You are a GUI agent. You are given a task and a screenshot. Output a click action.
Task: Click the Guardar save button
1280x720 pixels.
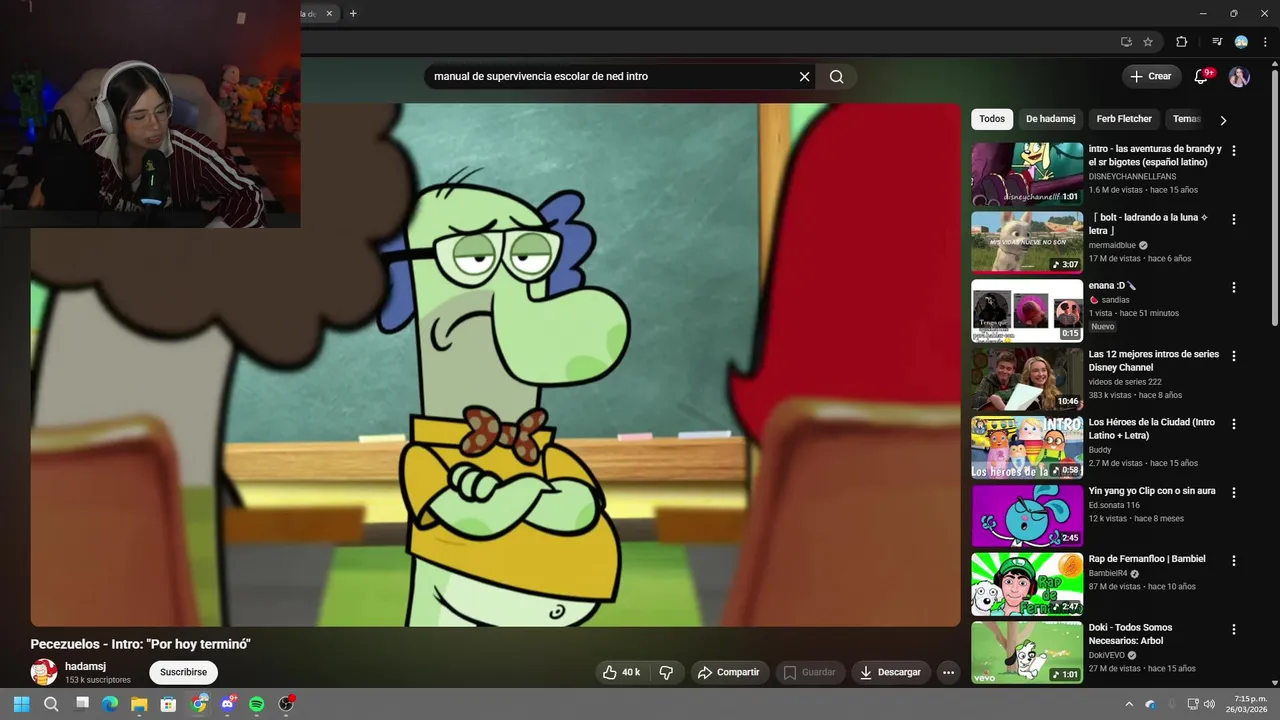[809, 672]
